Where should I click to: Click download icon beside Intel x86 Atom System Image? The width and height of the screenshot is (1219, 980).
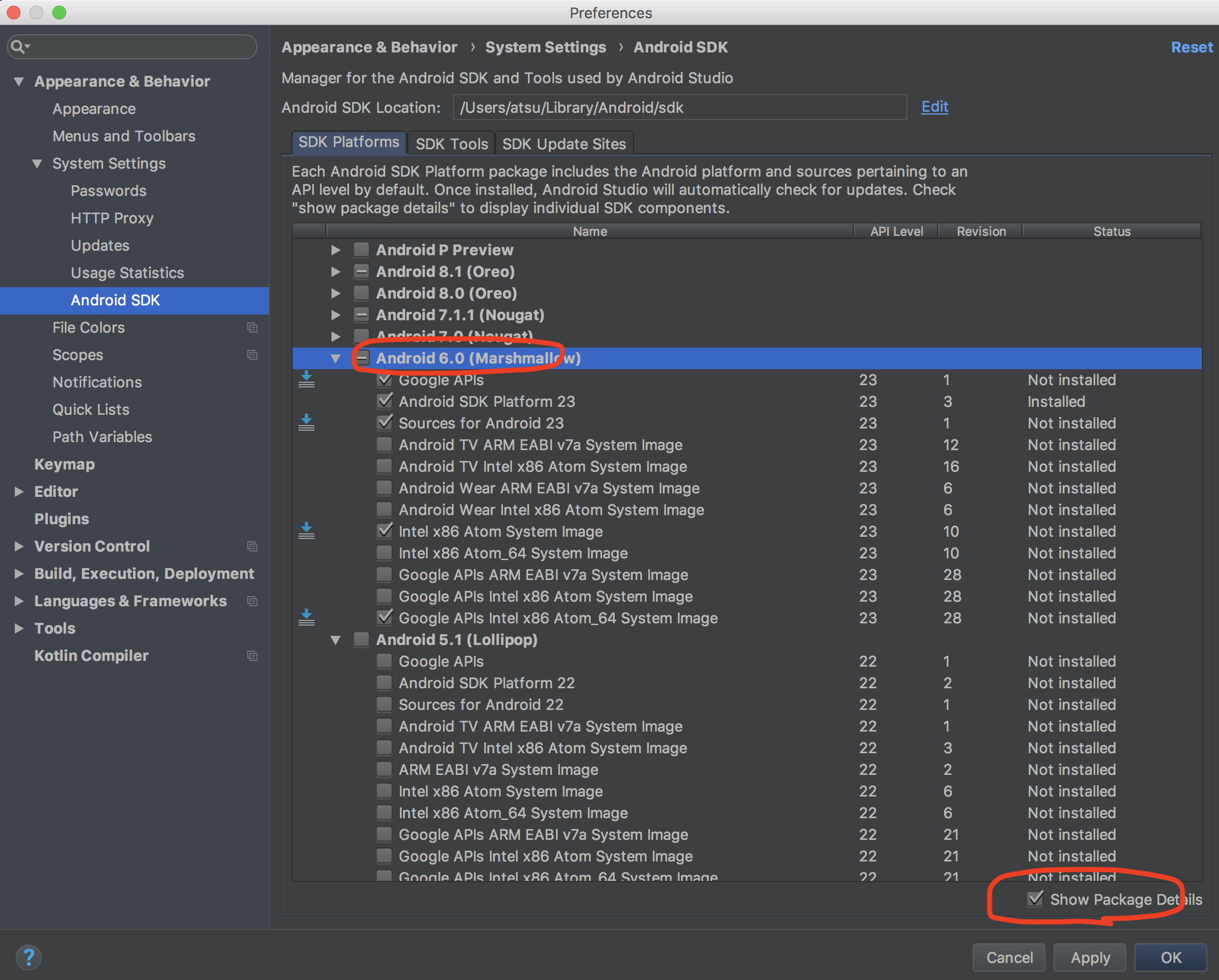point(306,531)
